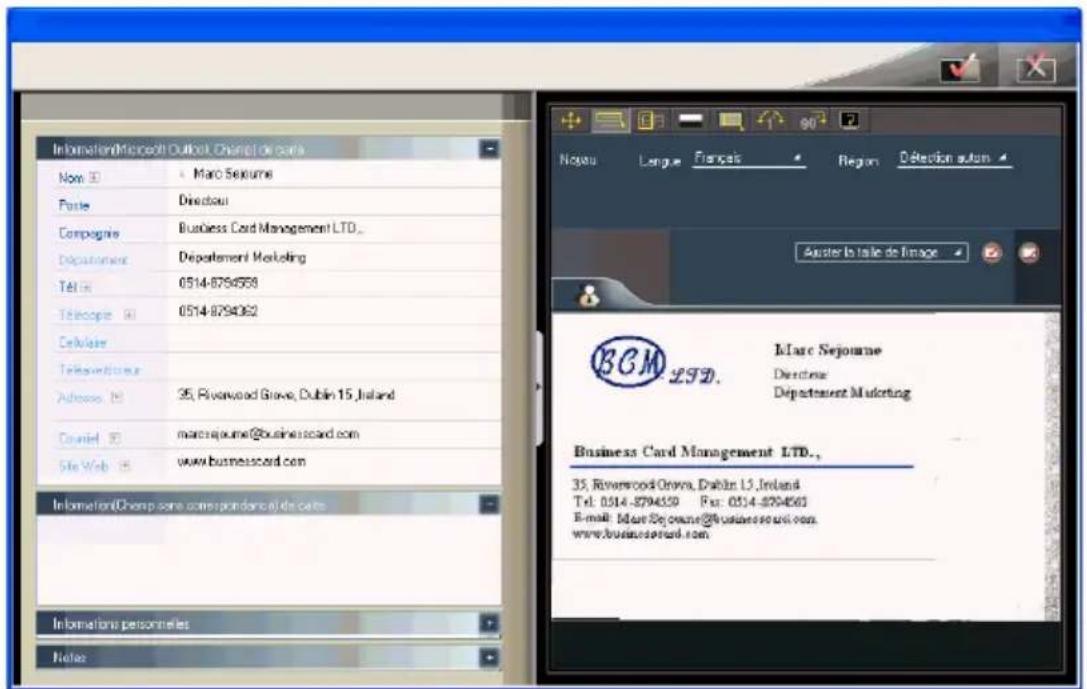Click the Cellulaire label
This screenshot has width=1087, height=689.
(x=82, y=342)
